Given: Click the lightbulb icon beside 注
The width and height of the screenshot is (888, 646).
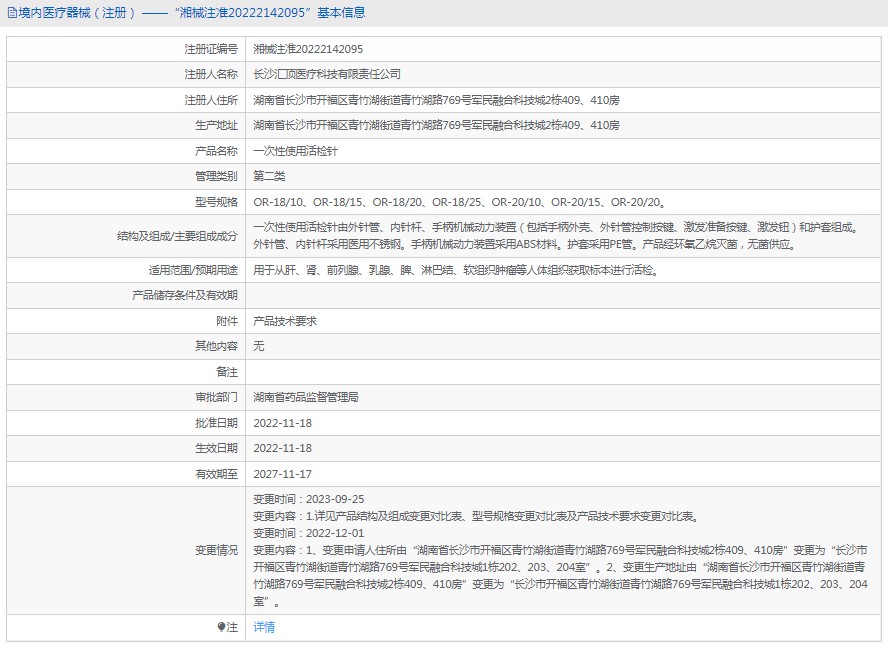Looking at the screenshot, I should pyautogui.click(x=221, y=627).
